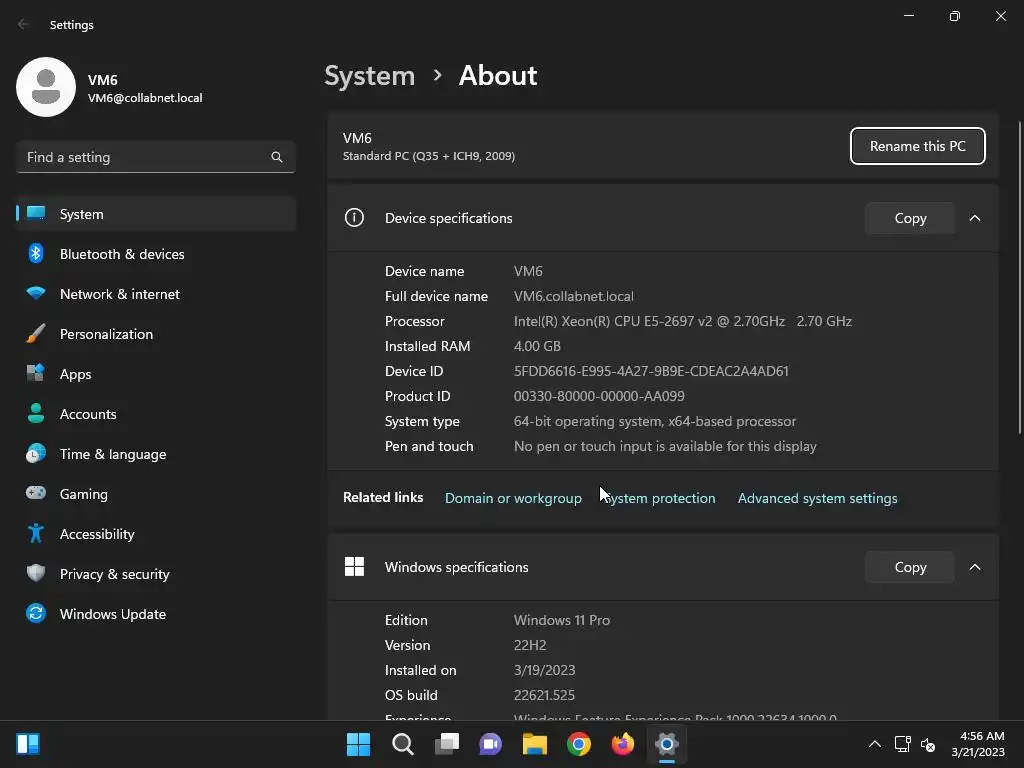Open Task View from the taskbar

(x=447, y=744)
